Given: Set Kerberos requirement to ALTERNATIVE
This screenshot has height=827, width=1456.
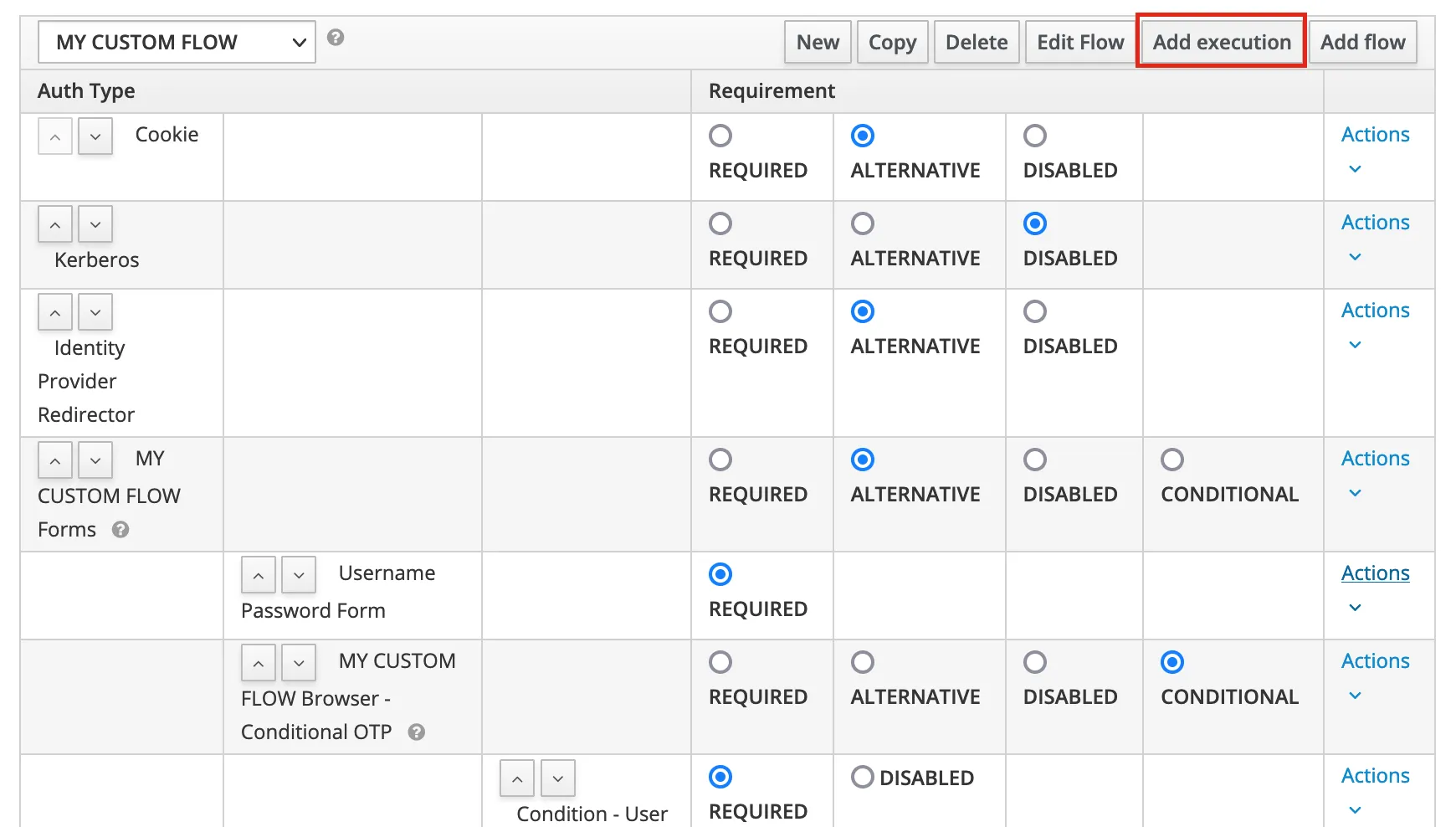Looking at the screenshot, I should [x=863, y=223].
